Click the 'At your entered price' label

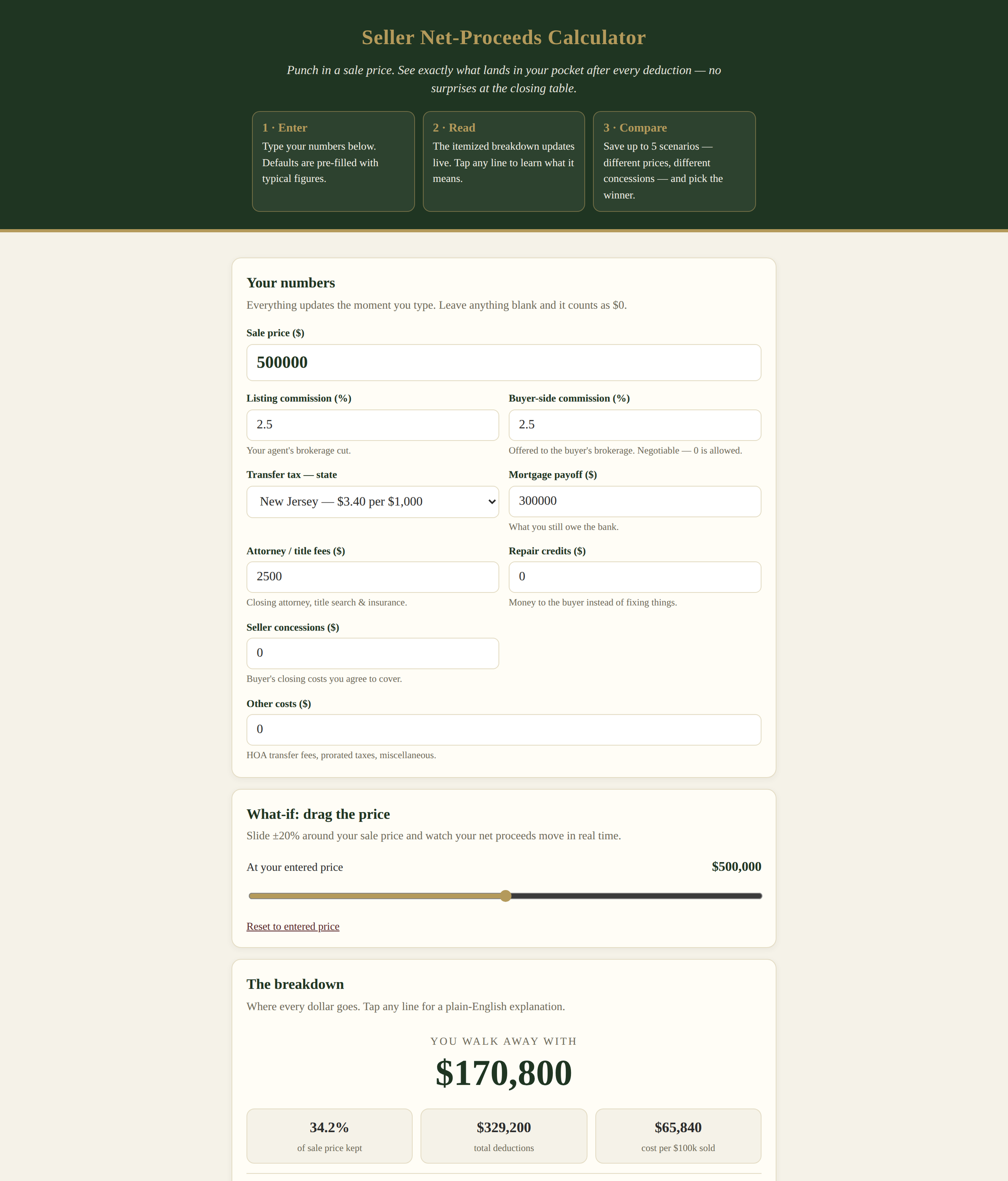[295, 867]
